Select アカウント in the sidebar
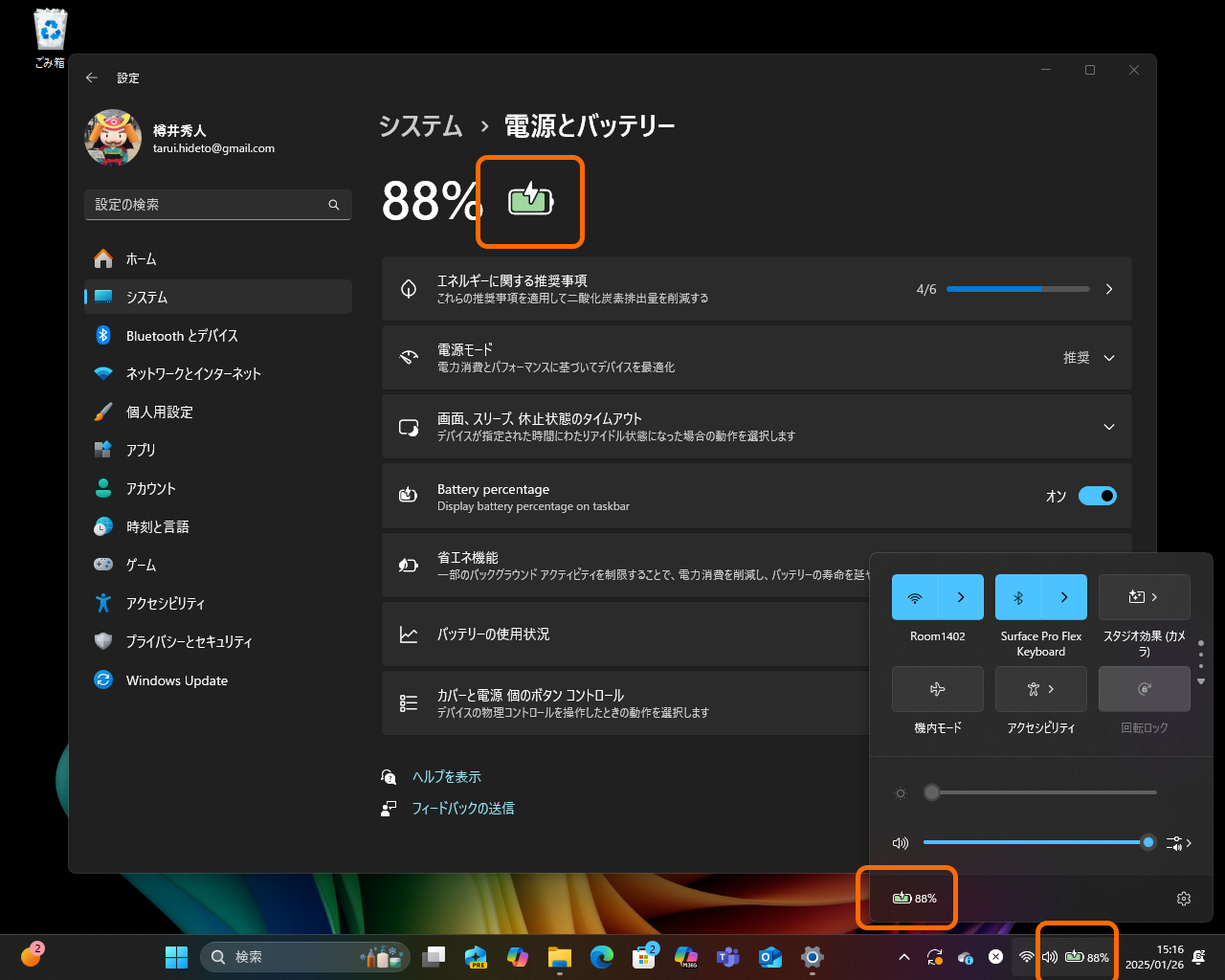 [150, 488]
